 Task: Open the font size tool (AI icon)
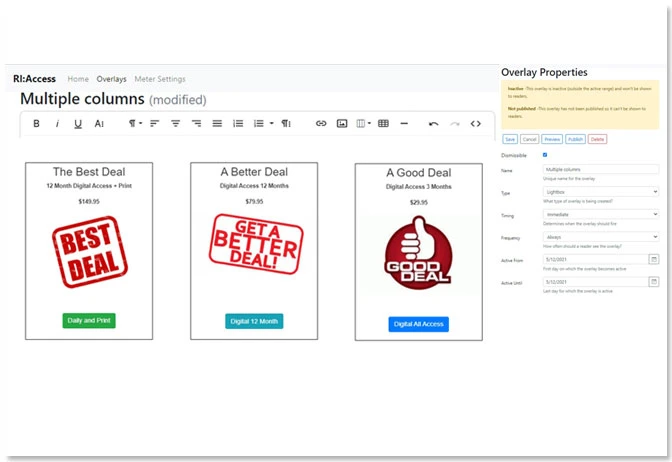99,123
